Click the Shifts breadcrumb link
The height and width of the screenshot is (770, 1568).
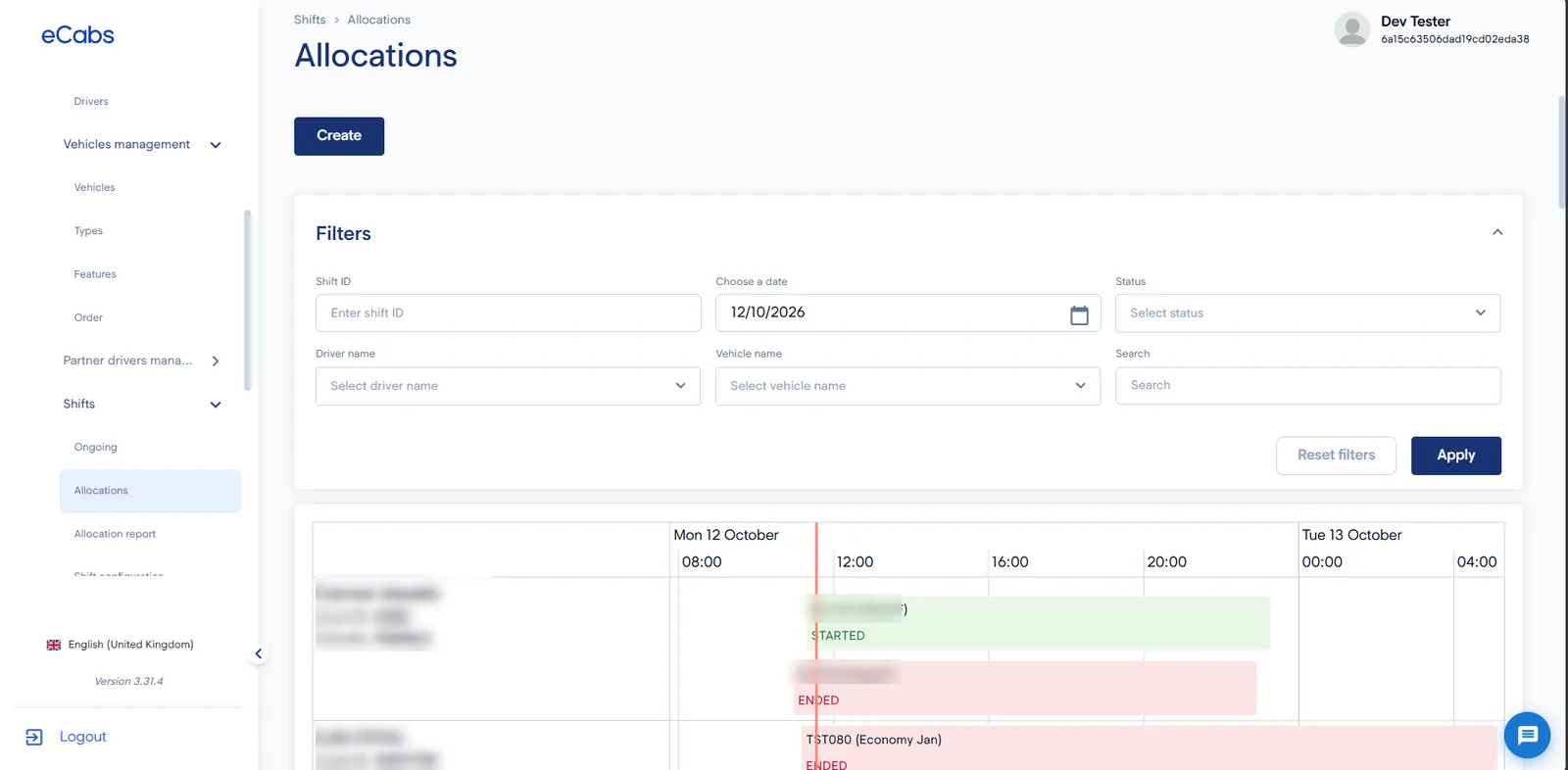[x=310, y=20]
